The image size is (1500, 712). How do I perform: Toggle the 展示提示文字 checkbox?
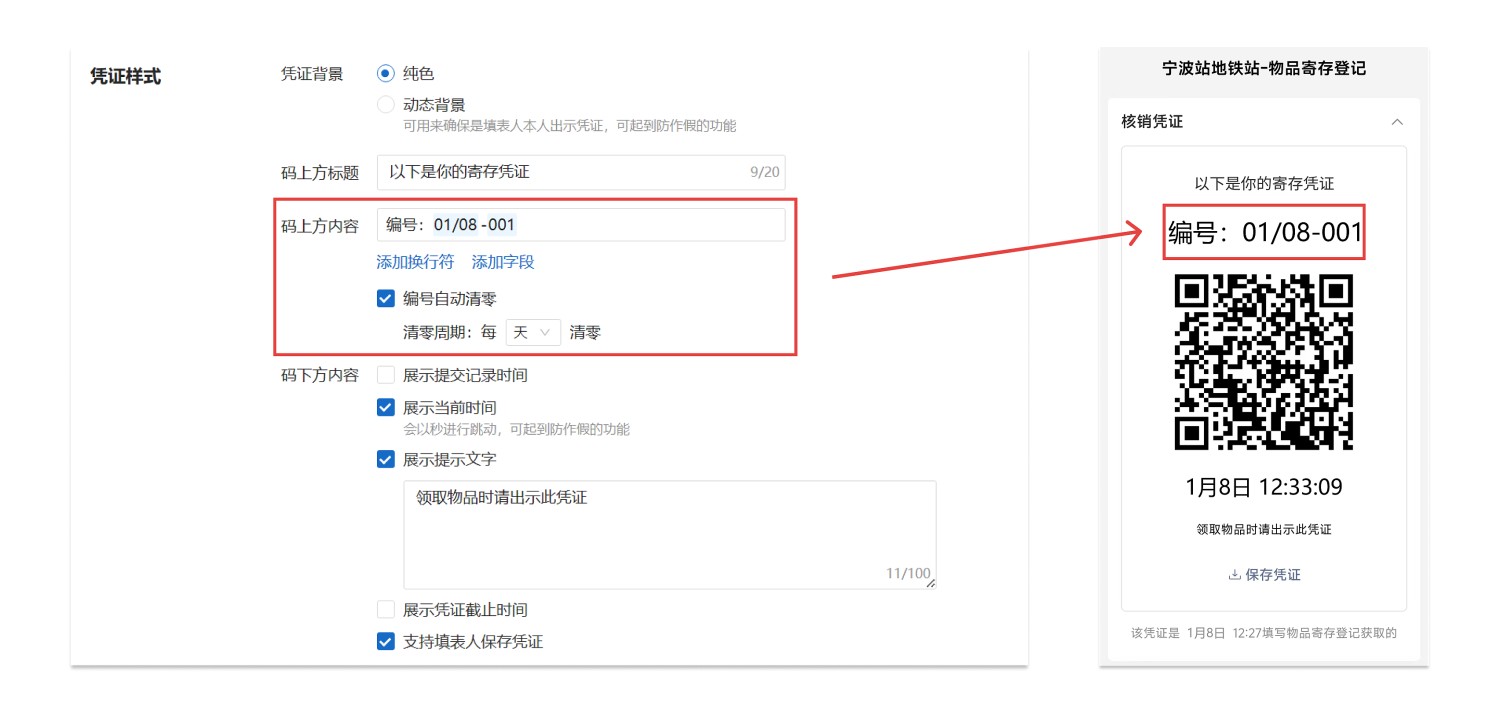(386, 460)
